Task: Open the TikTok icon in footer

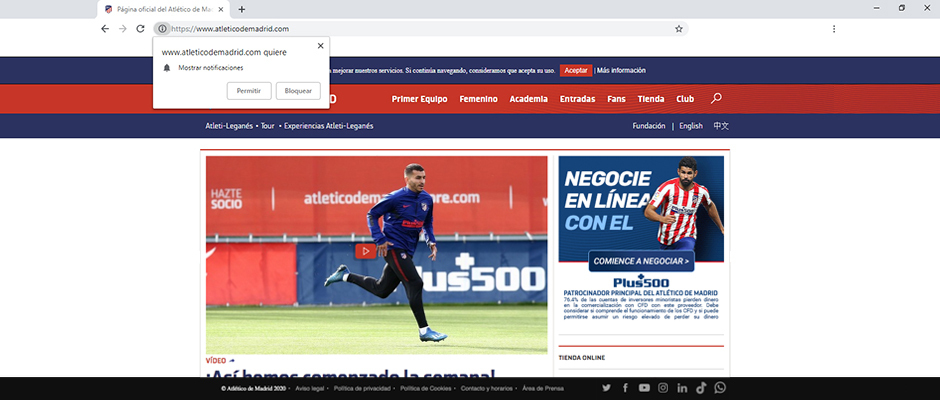Action: click(701, 388)
